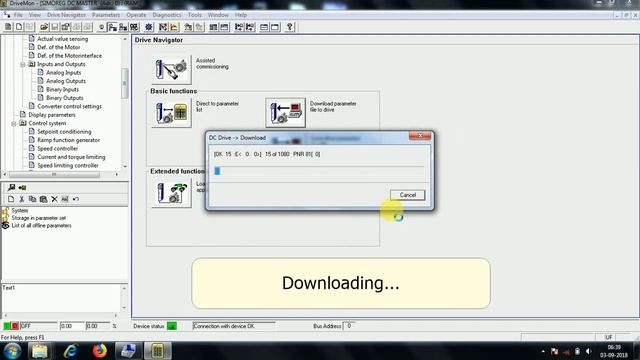Select System in lower list

click(20, 211)
